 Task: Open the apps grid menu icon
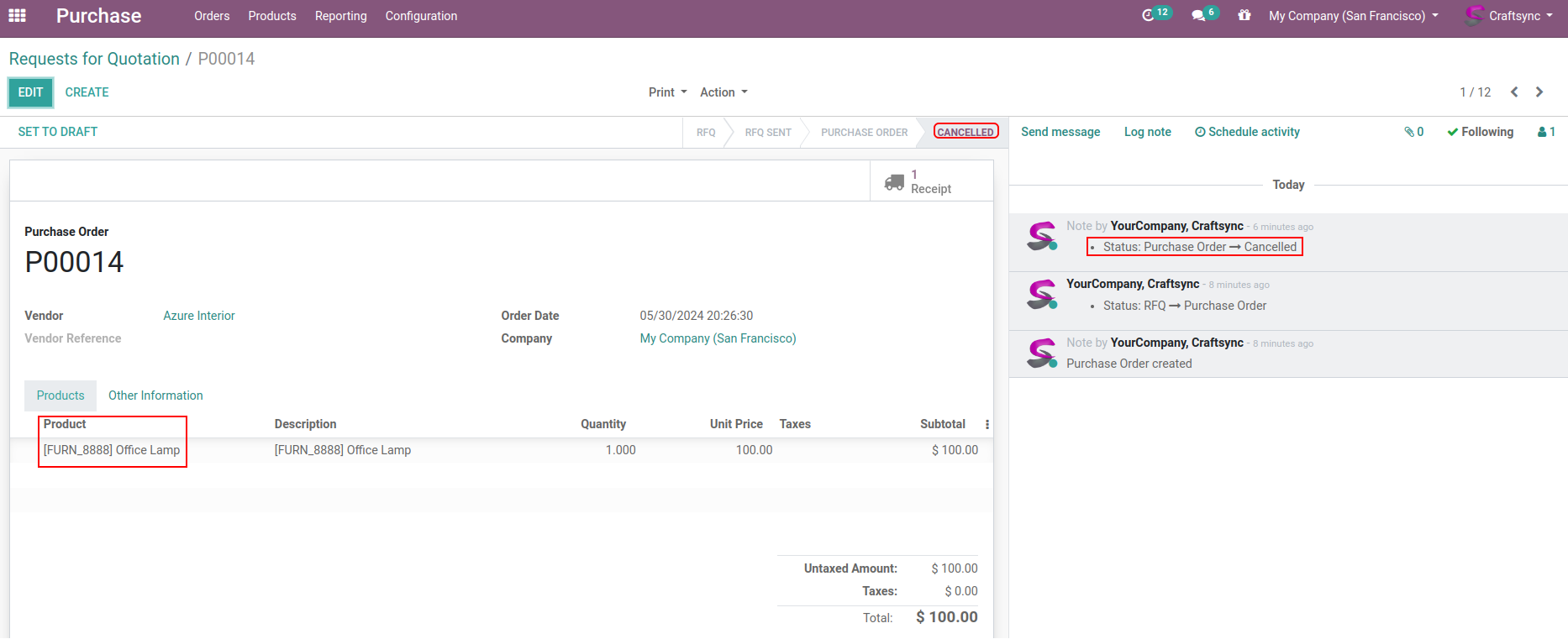17,16
